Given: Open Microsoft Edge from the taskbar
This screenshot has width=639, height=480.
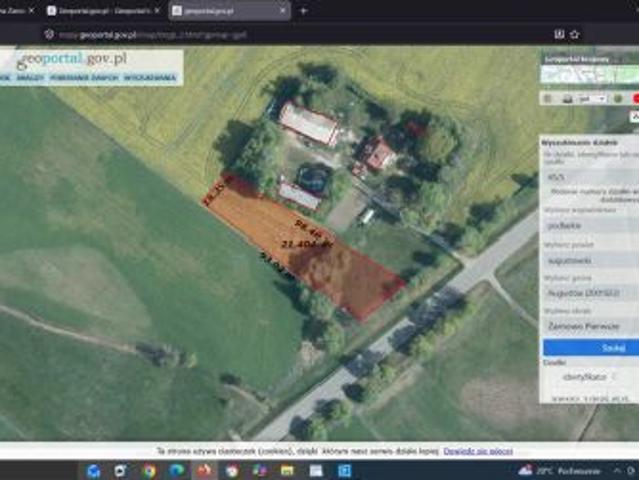Looking at the screenshot, I should tap(176, 471).
